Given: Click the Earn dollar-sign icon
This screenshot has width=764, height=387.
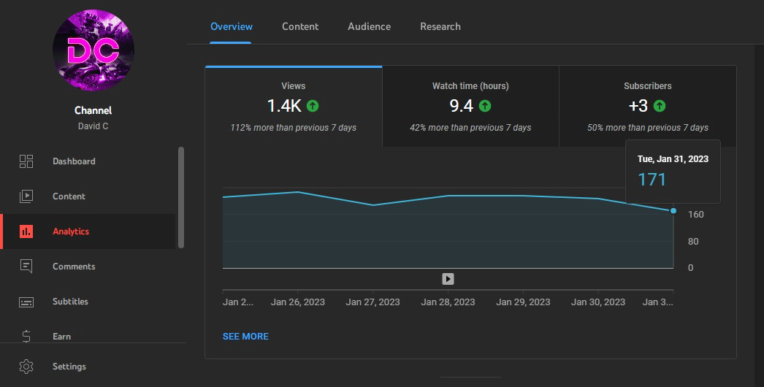Looking at the screenshot, I should tap(26, 336).
